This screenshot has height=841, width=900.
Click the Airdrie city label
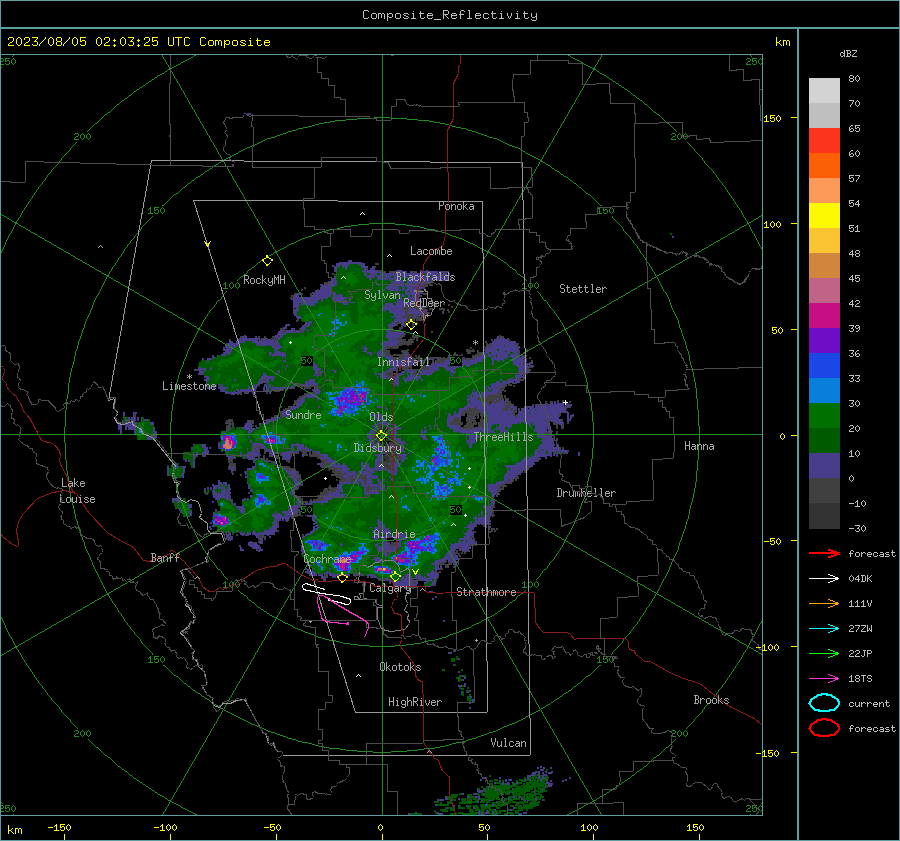coord(394,534)
